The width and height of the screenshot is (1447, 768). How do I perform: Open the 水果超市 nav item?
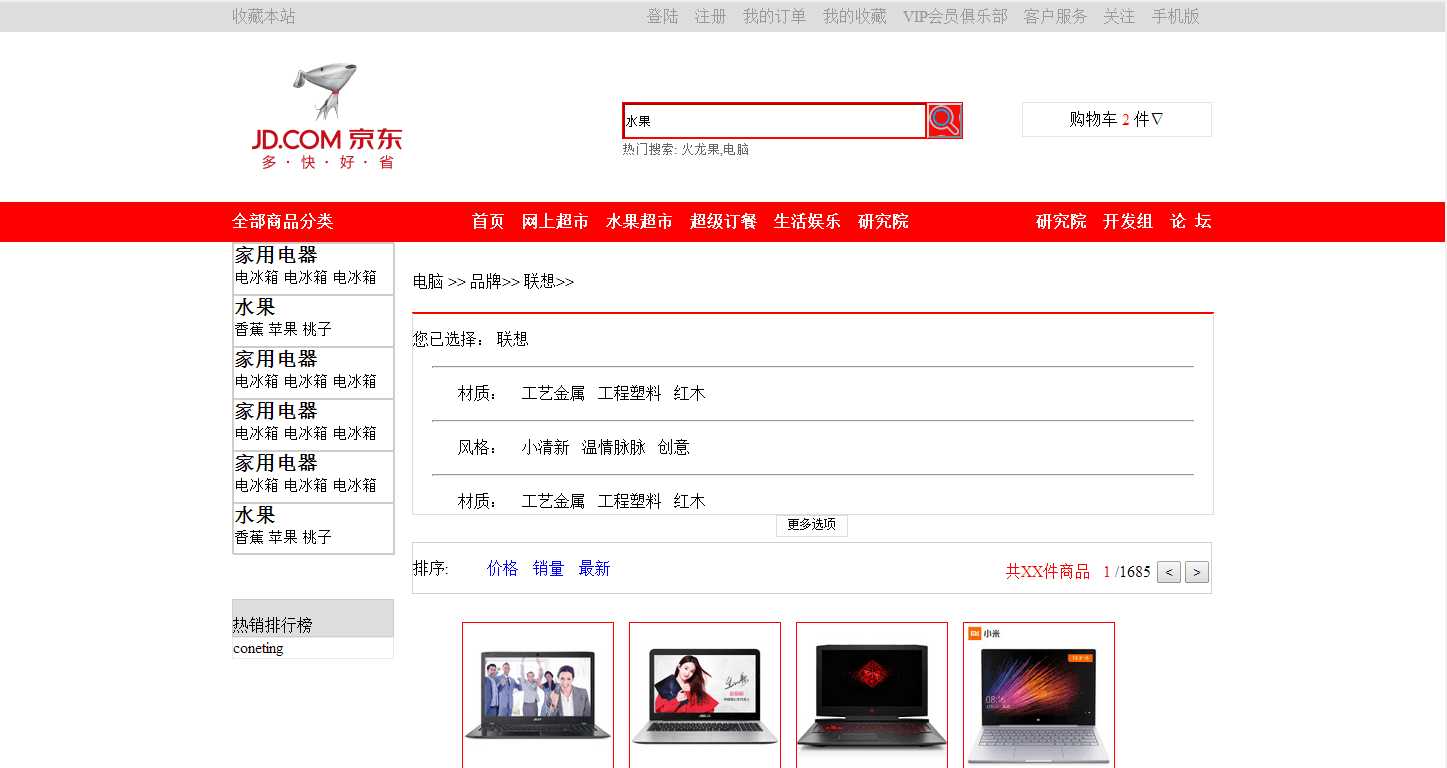tap(639, 221)
